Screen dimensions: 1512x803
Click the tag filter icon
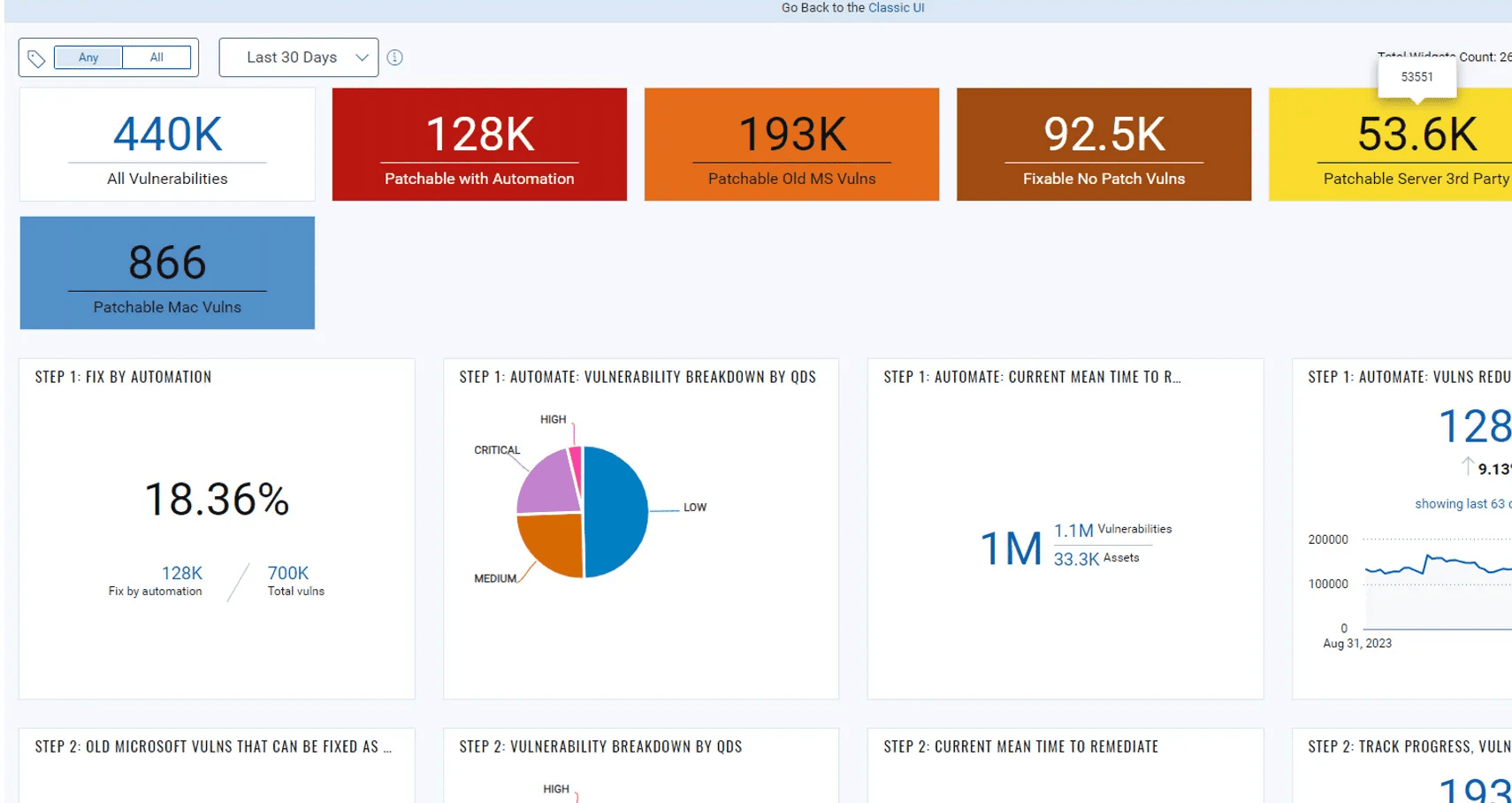coord(36,58)
